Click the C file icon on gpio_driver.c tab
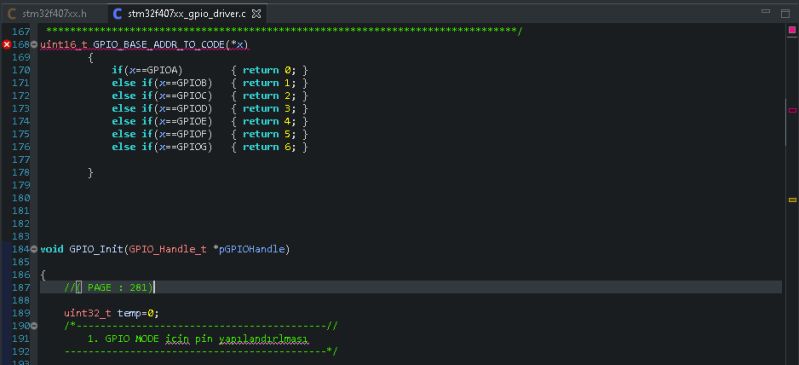Viewport: 799px width, 365px height. point(118,14)
